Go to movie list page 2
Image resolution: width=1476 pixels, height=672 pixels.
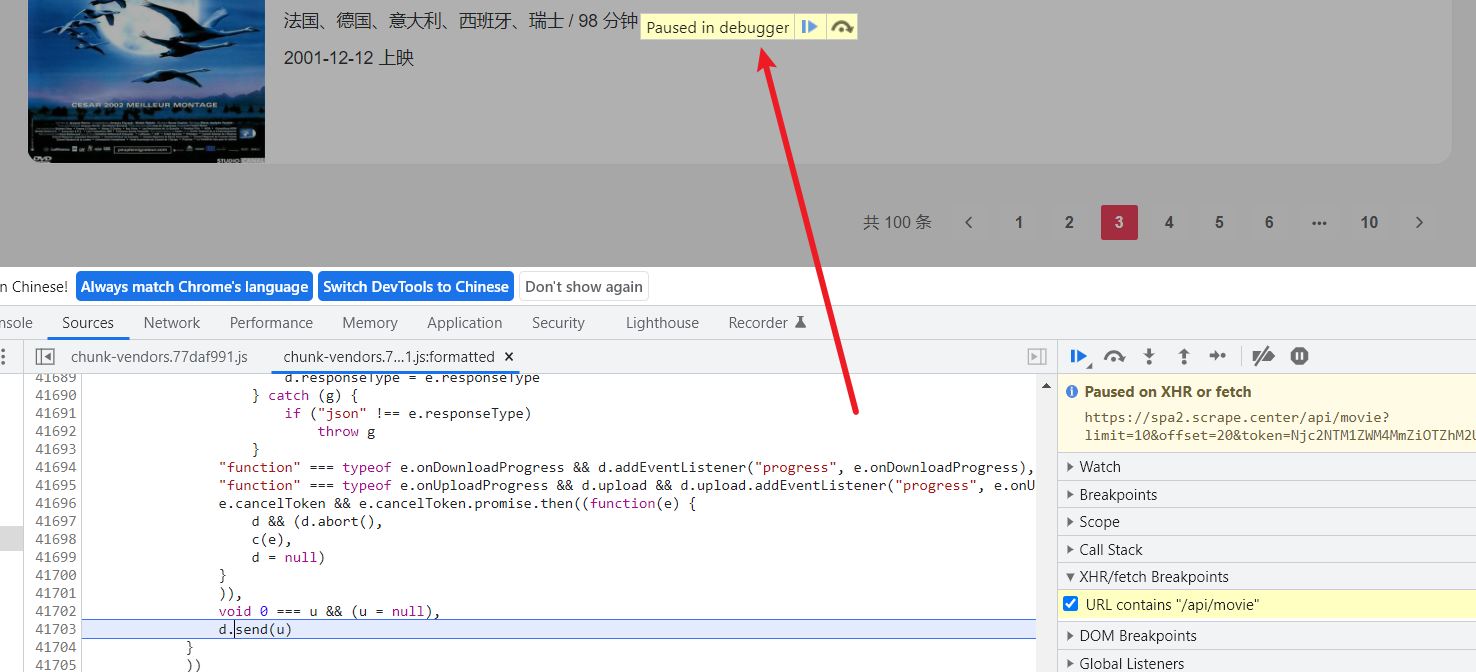click(1069, 222)
